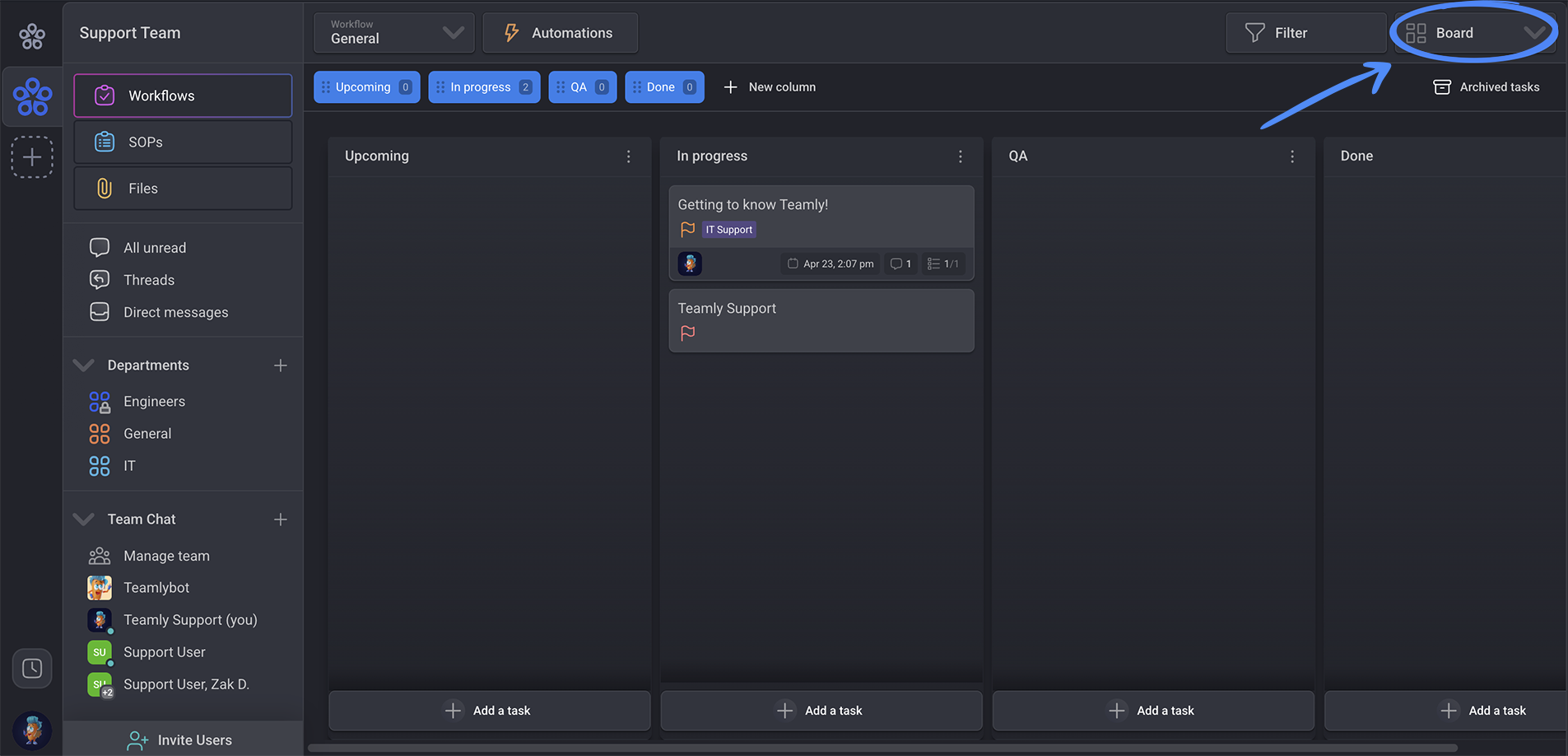The image size is (1568, 756).
Task: Click the comment count icon on task card
Action: tap(901, 264)
